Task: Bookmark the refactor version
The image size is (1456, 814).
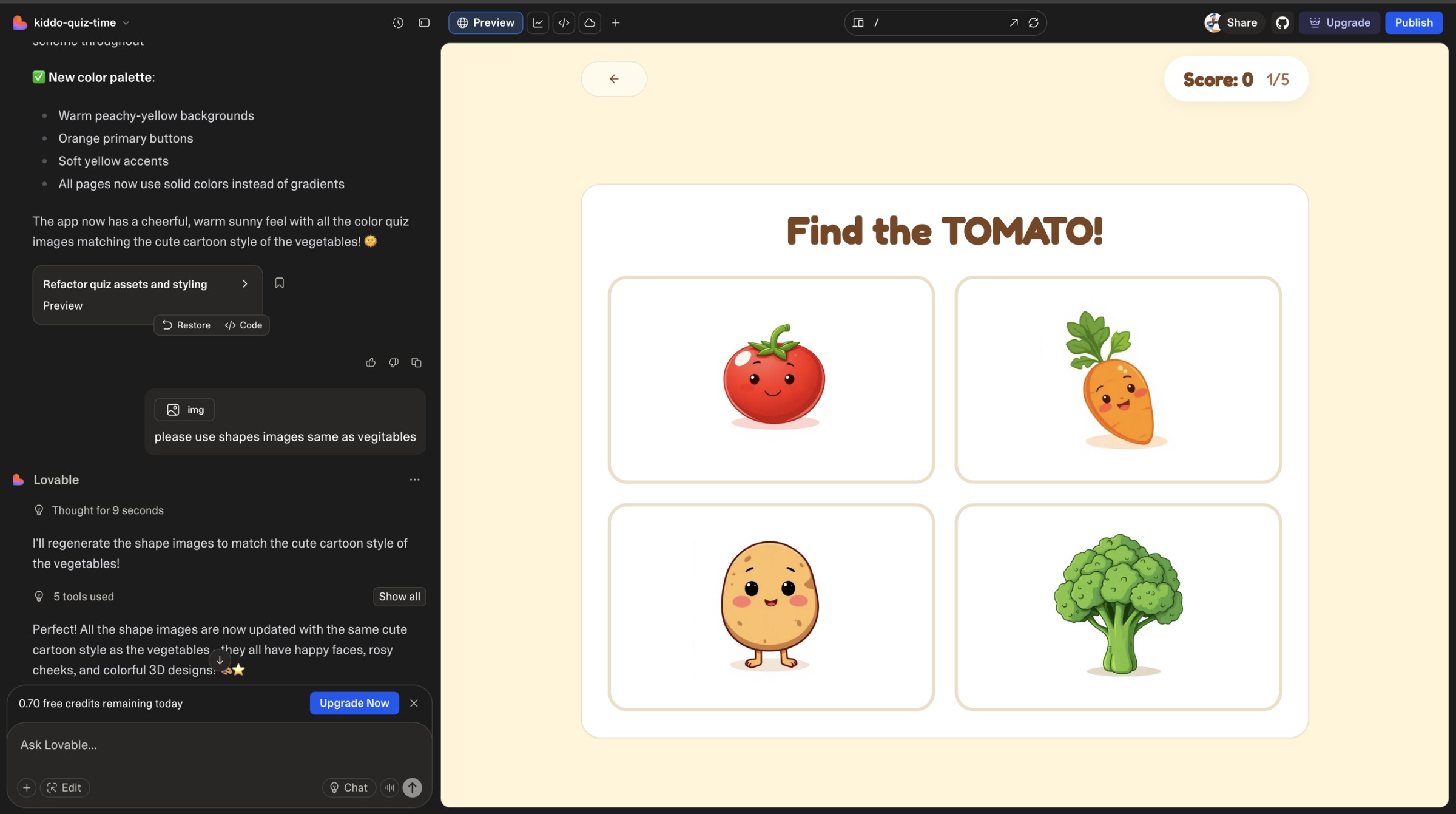Action: (279, 283)
